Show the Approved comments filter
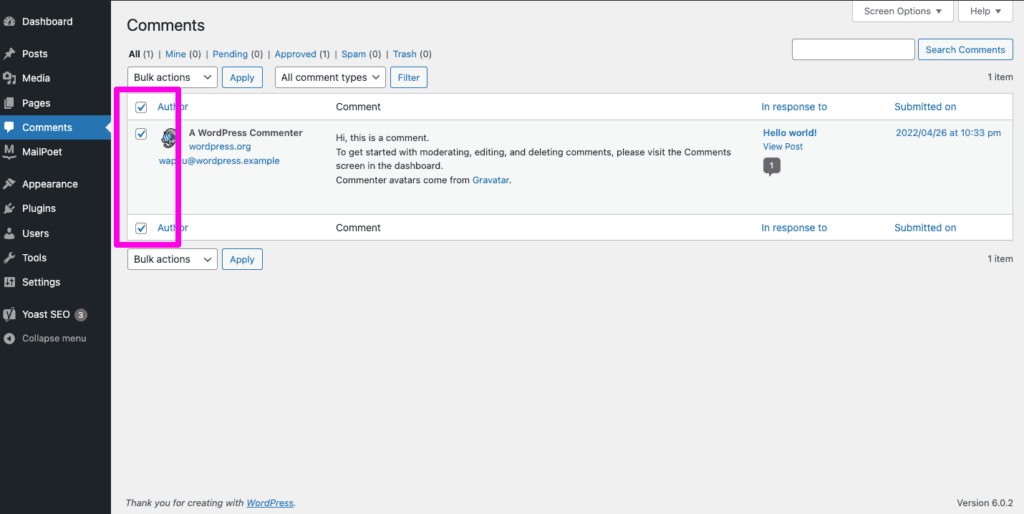The image size is (1024, 514). [295, 54]
